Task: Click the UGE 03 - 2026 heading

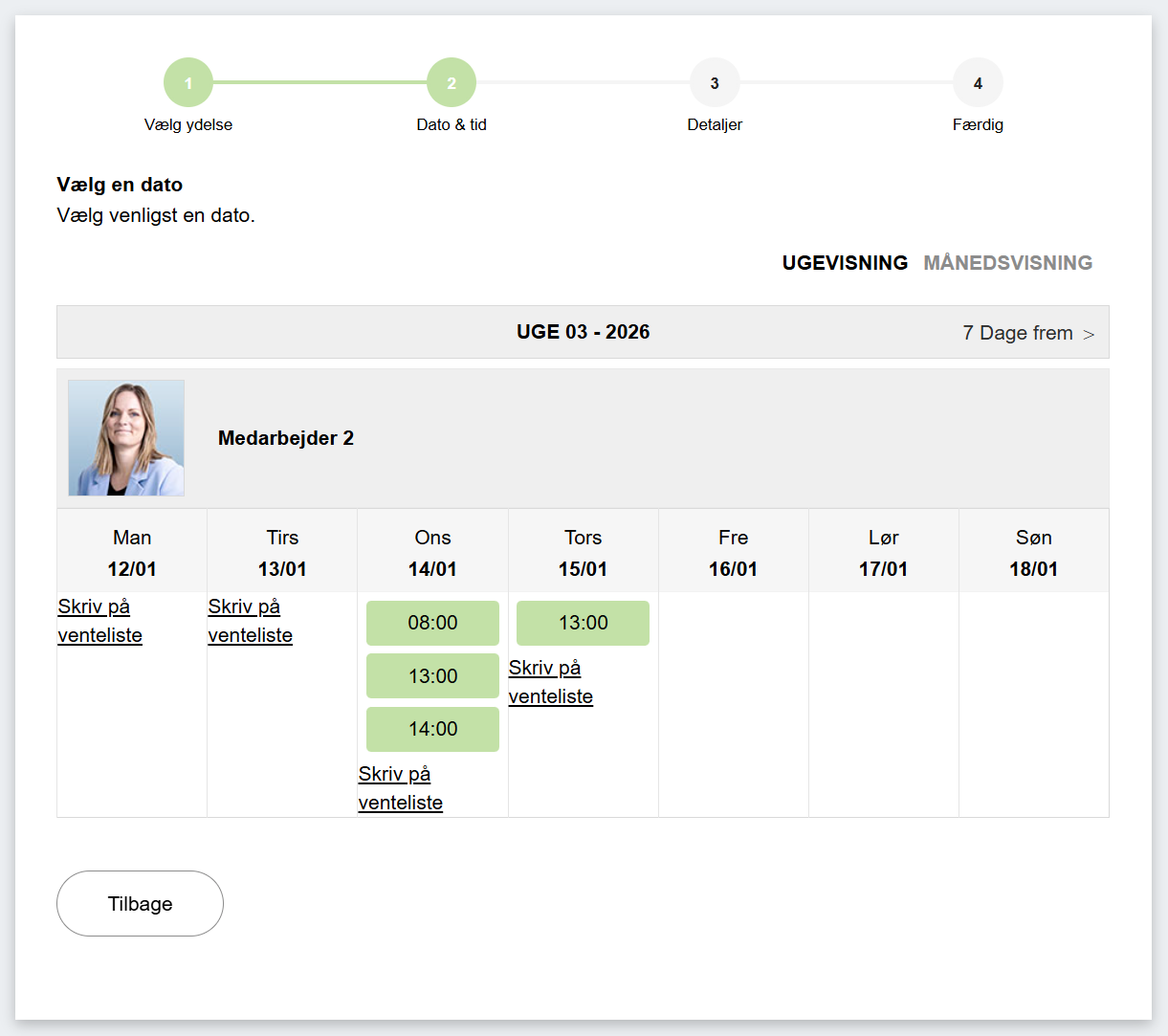Action: [583, 332]
